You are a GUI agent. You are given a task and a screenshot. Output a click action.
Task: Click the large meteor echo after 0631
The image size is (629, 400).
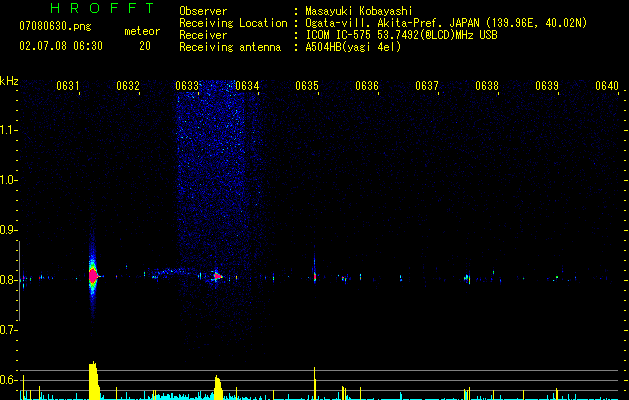click(93, 276)
